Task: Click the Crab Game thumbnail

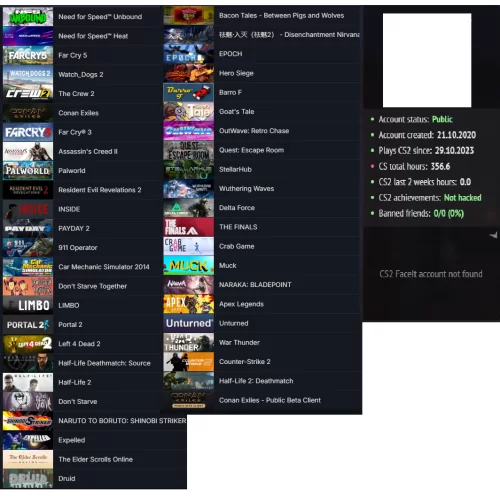Action: click(189, 246)
